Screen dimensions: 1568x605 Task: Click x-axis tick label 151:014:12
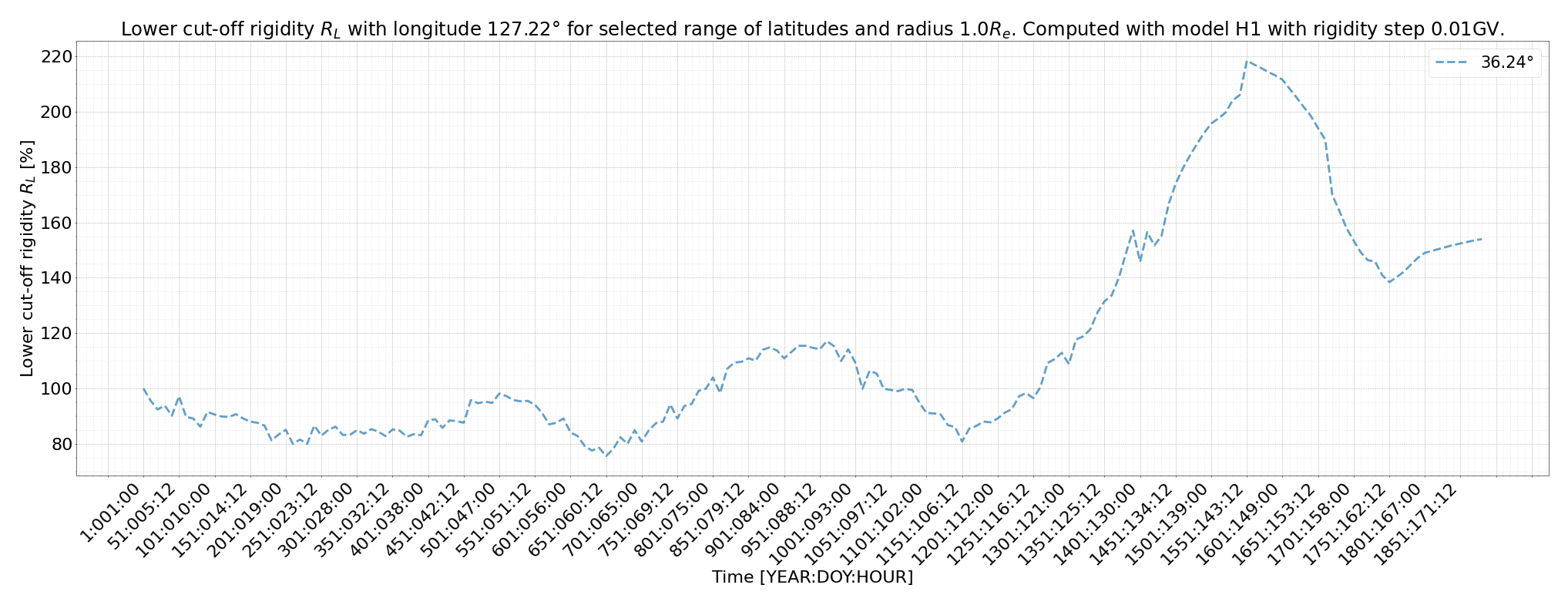pyautogui.click(x=210, y=520)
